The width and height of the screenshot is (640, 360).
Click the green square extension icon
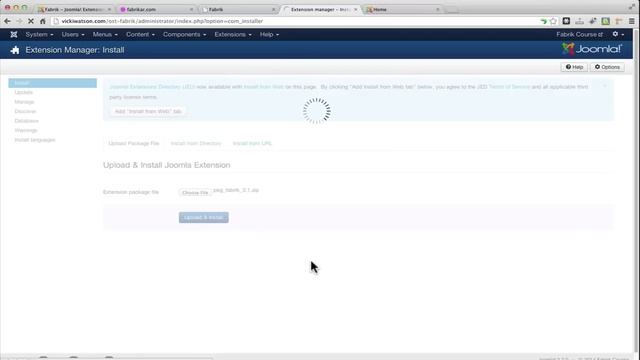[x=605, y=21]
